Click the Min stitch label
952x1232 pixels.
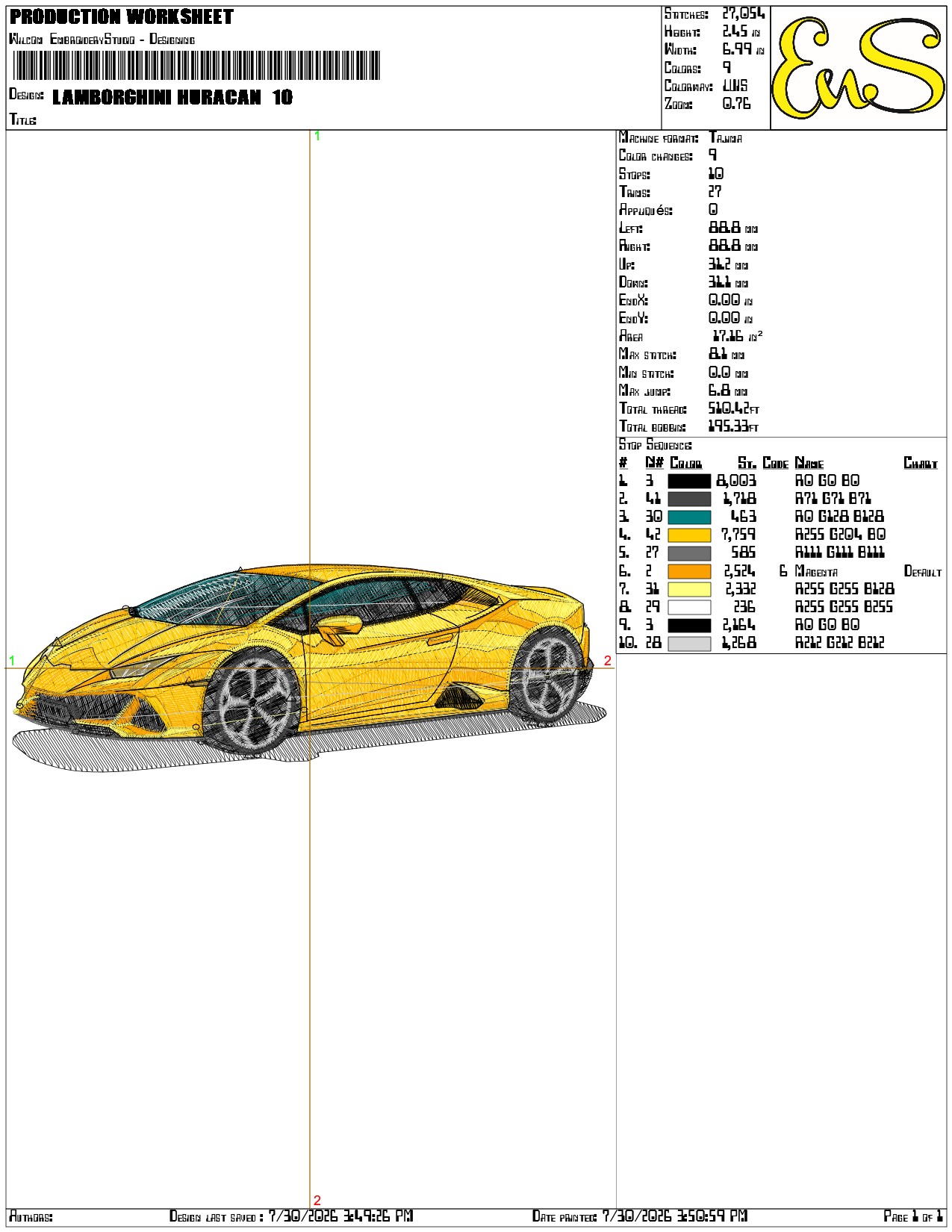coord(646,373)
